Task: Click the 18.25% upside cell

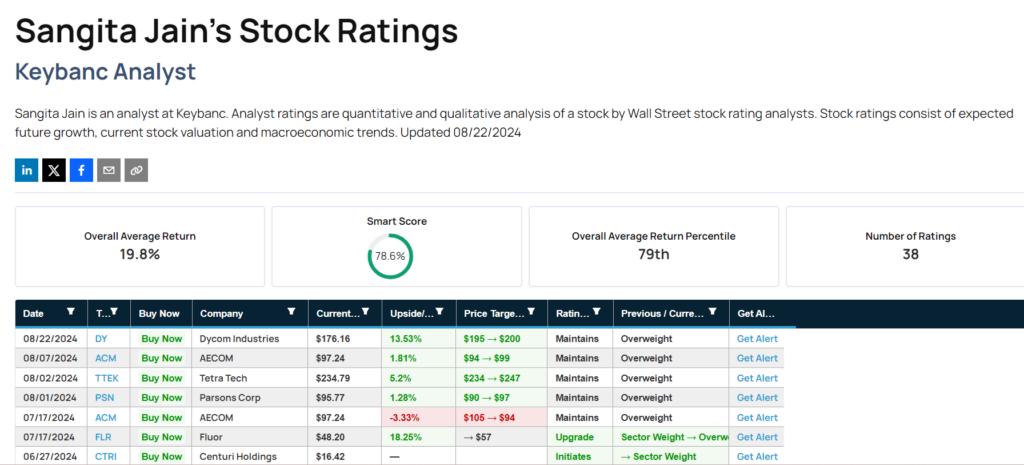Action: point(419,437)
